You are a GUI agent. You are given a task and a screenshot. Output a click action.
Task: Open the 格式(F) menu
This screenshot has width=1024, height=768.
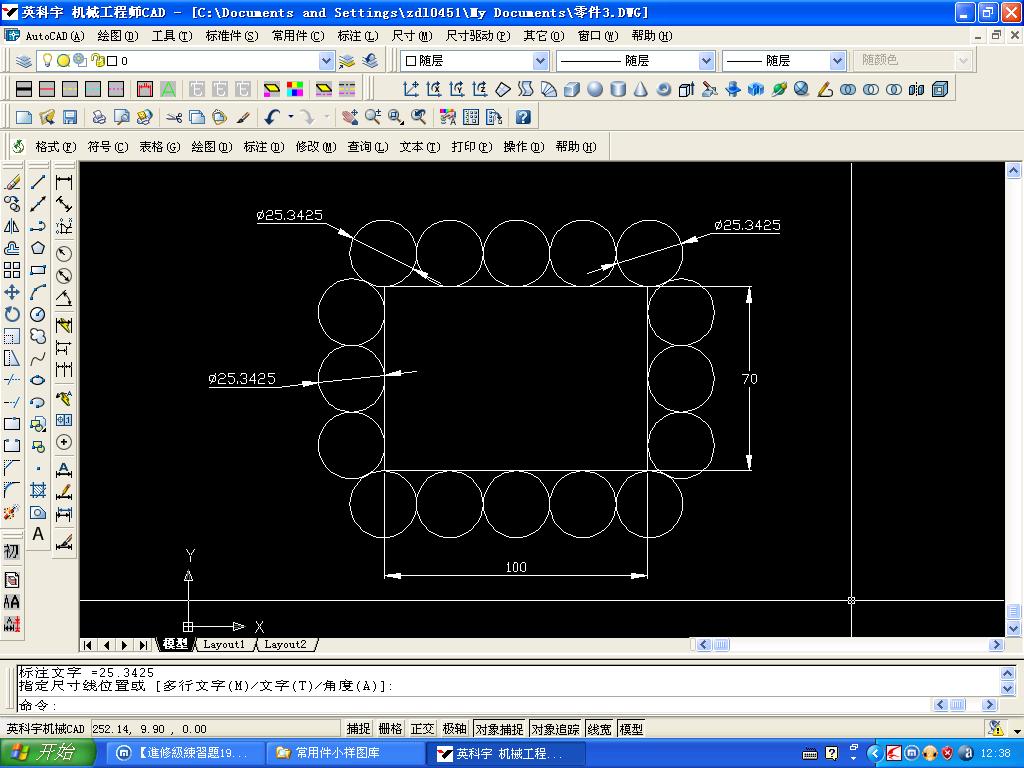pos(56,146)
